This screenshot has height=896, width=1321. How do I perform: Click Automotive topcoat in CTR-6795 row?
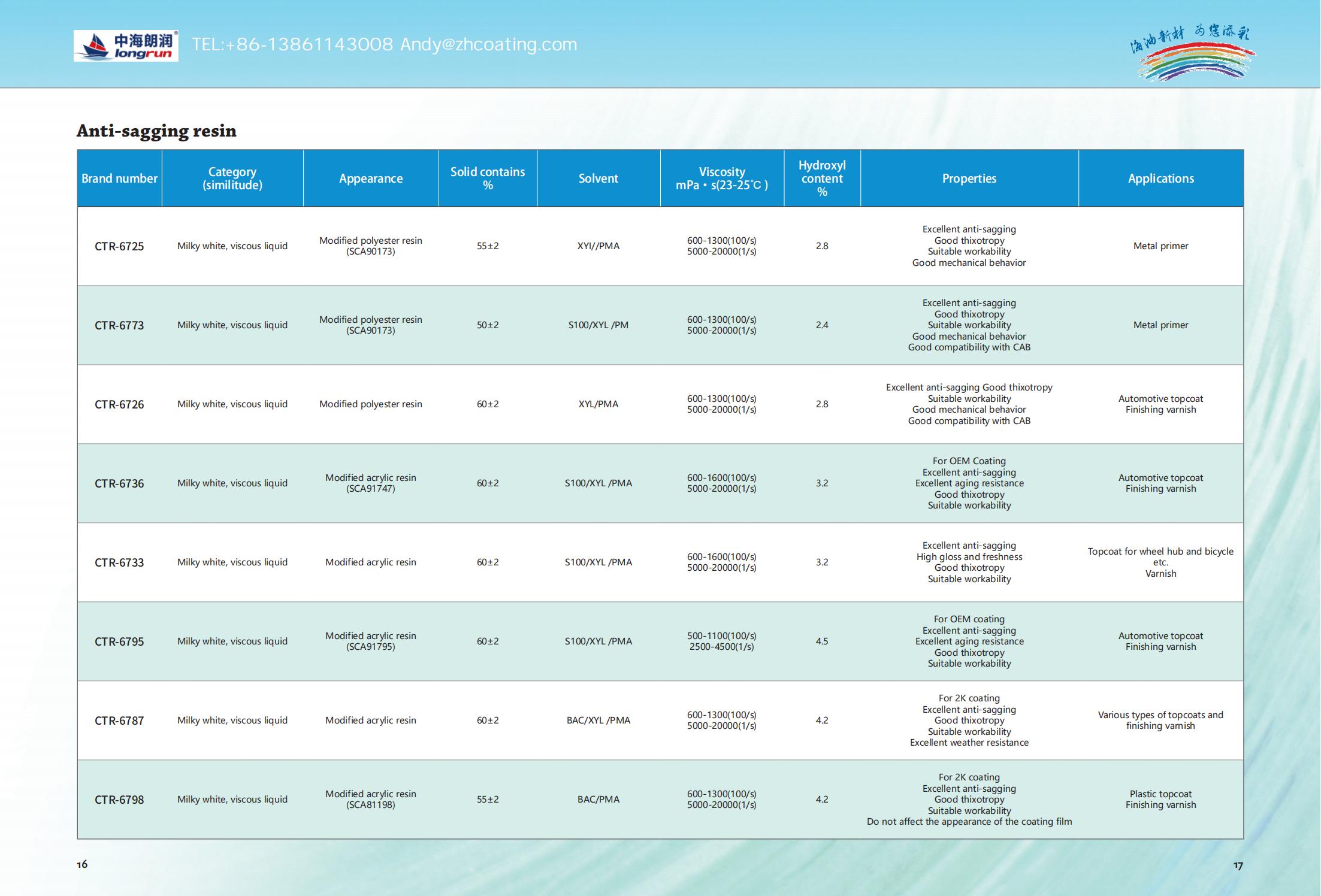1161,636
